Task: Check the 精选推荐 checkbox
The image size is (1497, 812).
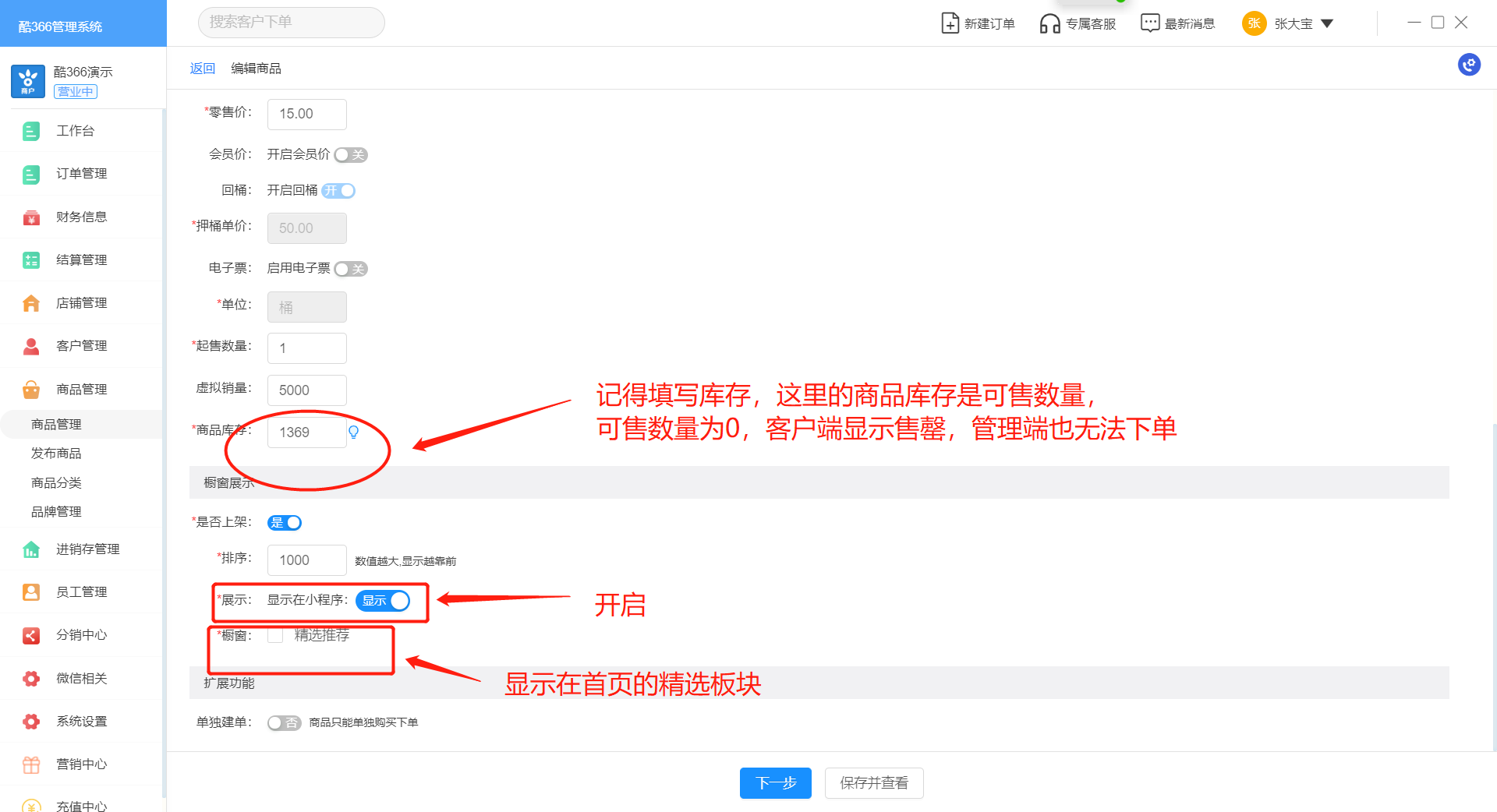Action: coord(275,636)
